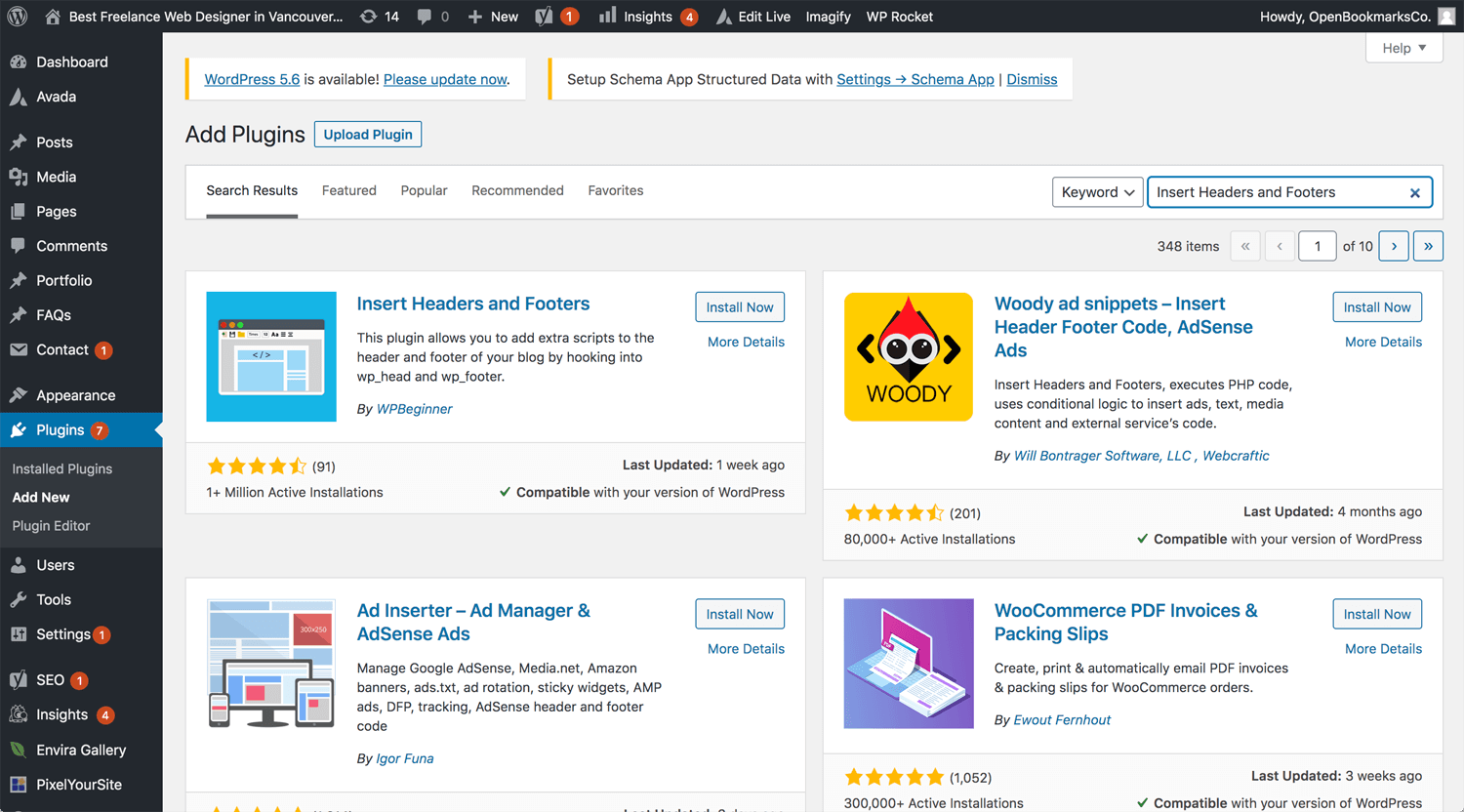Click the Users person icon in sidebar

[19, 565]
